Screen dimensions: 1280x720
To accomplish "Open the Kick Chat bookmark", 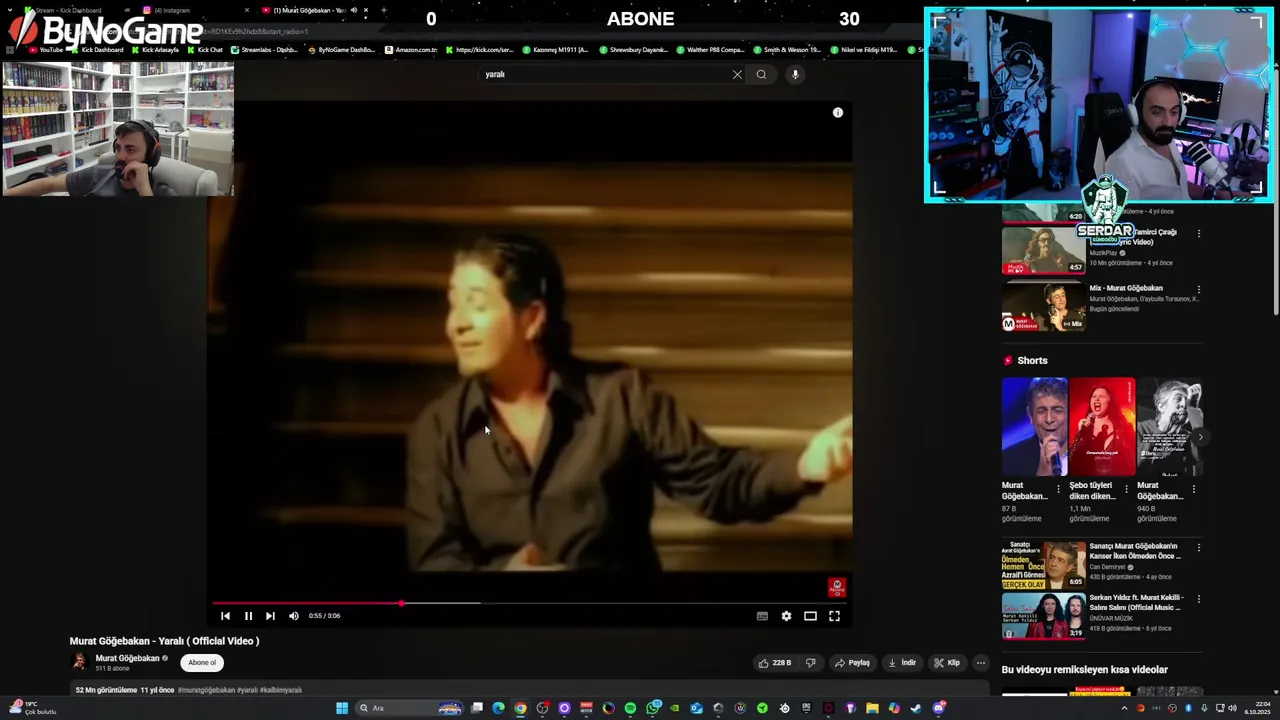I will click(x=205, y=49).
